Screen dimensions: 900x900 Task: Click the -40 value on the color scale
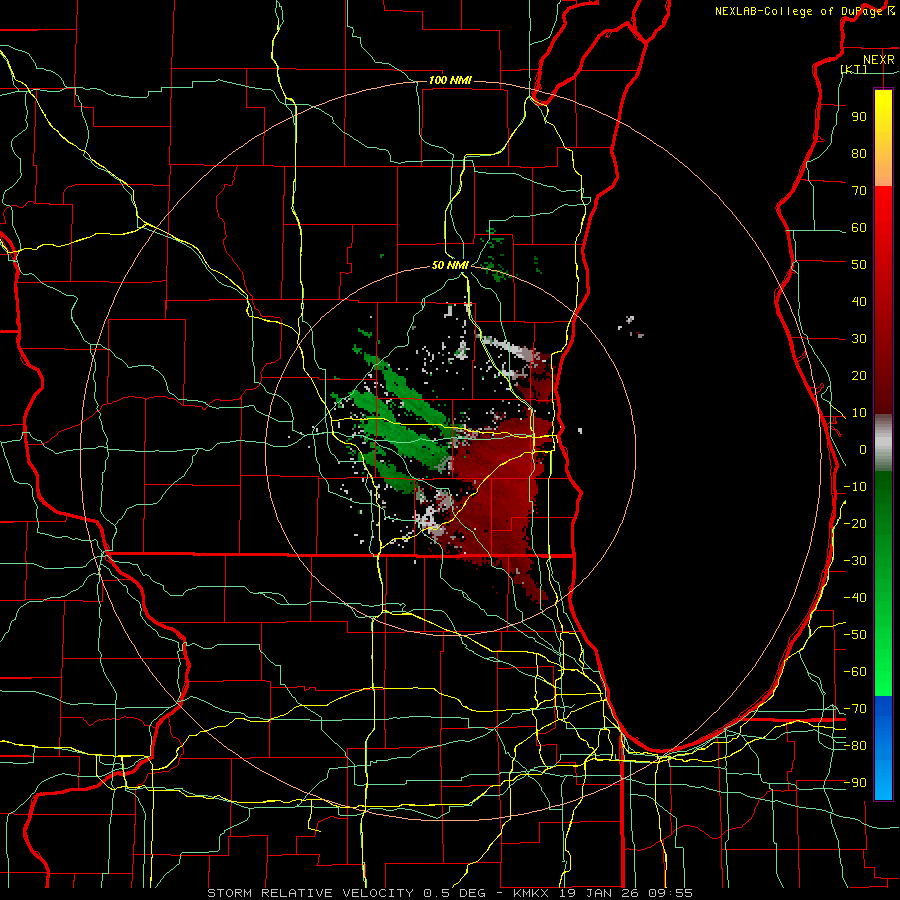[x=855, y=598]
